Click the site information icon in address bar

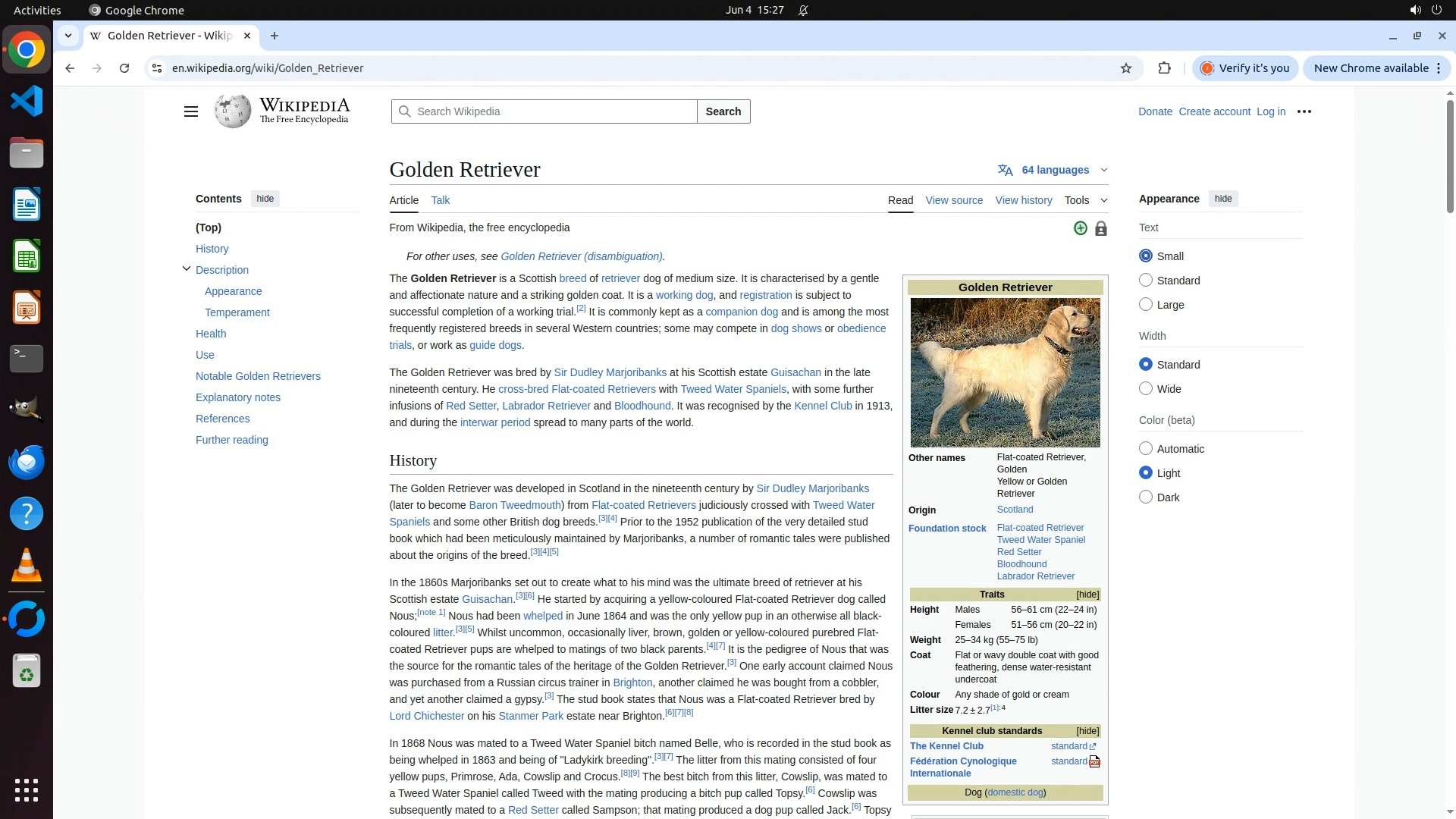click(157, 68)
